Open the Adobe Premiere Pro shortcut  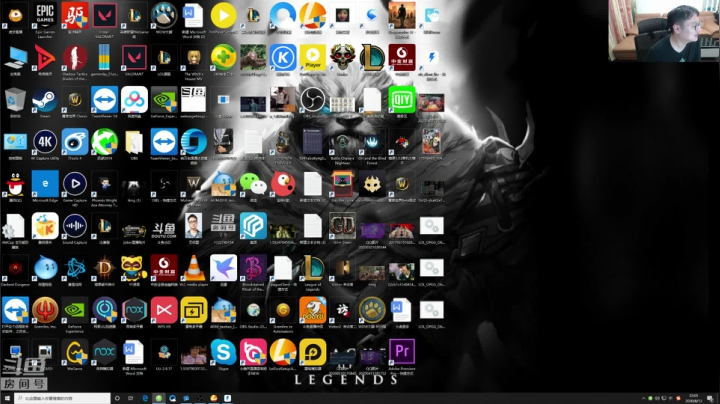pos(402,352)
